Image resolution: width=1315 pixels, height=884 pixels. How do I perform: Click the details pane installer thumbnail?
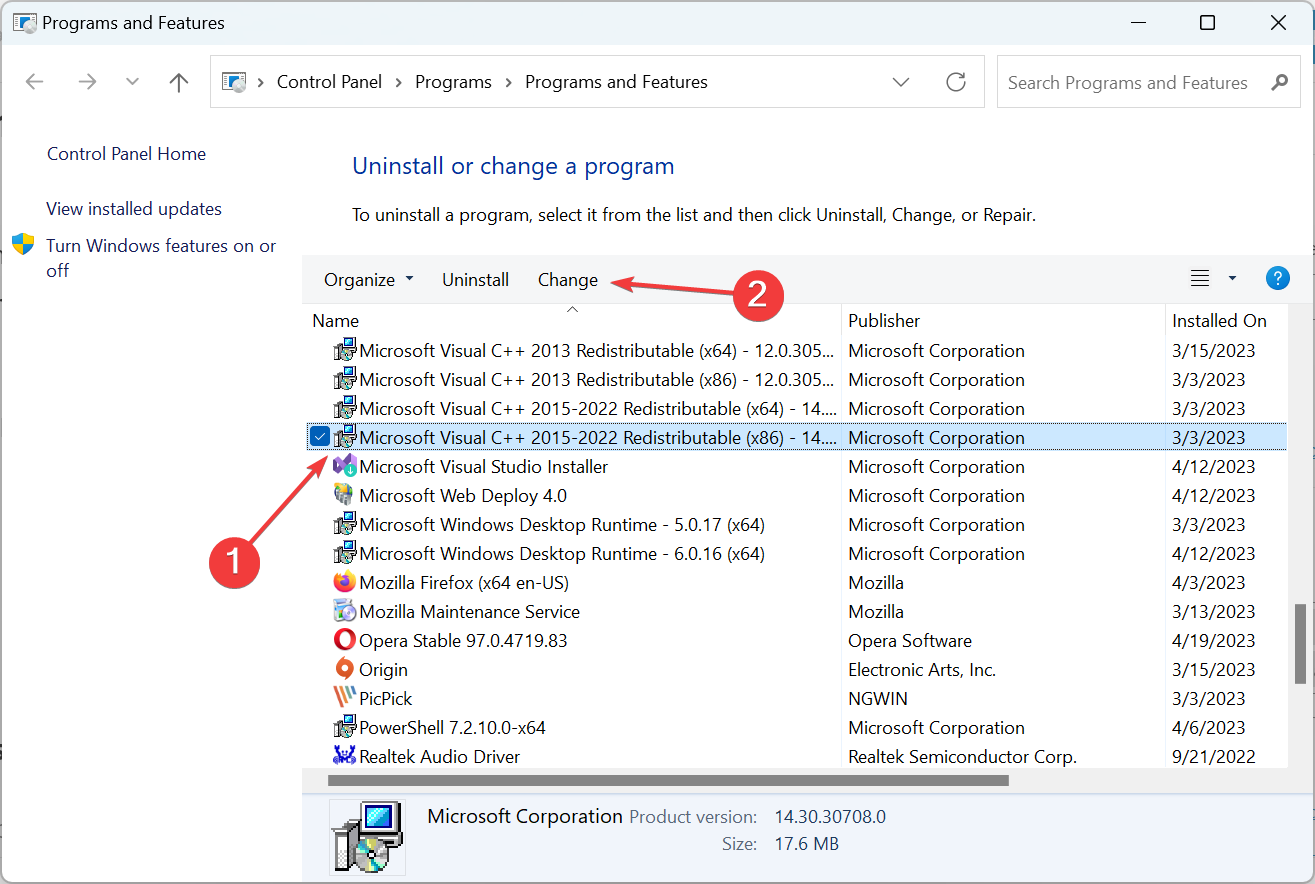click(x=367, y=840)
